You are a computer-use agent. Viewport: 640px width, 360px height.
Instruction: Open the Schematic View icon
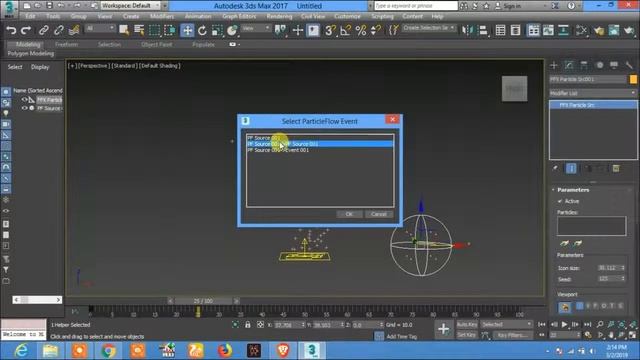[564, 30]
